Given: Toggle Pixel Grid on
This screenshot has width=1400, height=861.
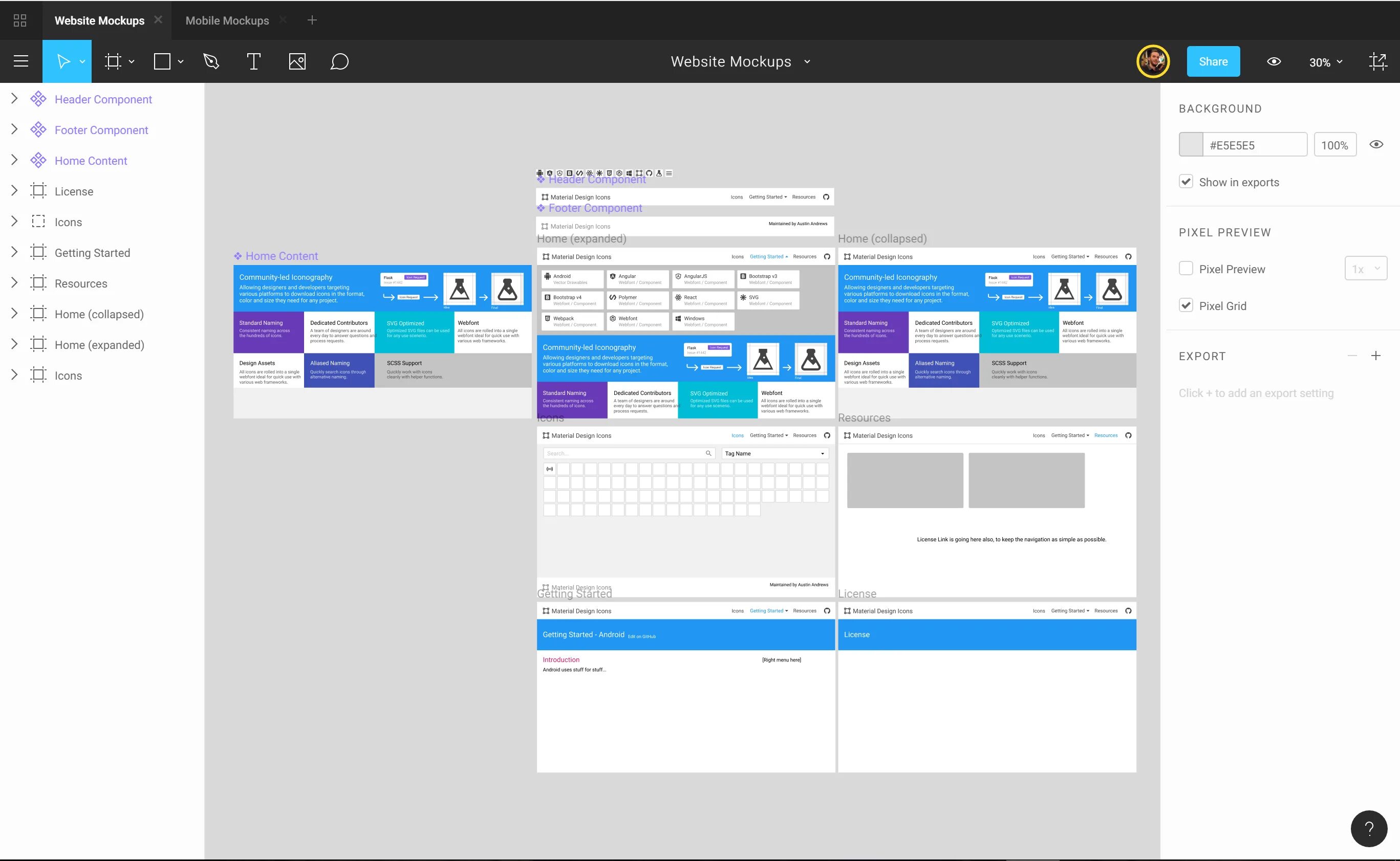Looking at the screenshot, I should tap(1187, 305).
